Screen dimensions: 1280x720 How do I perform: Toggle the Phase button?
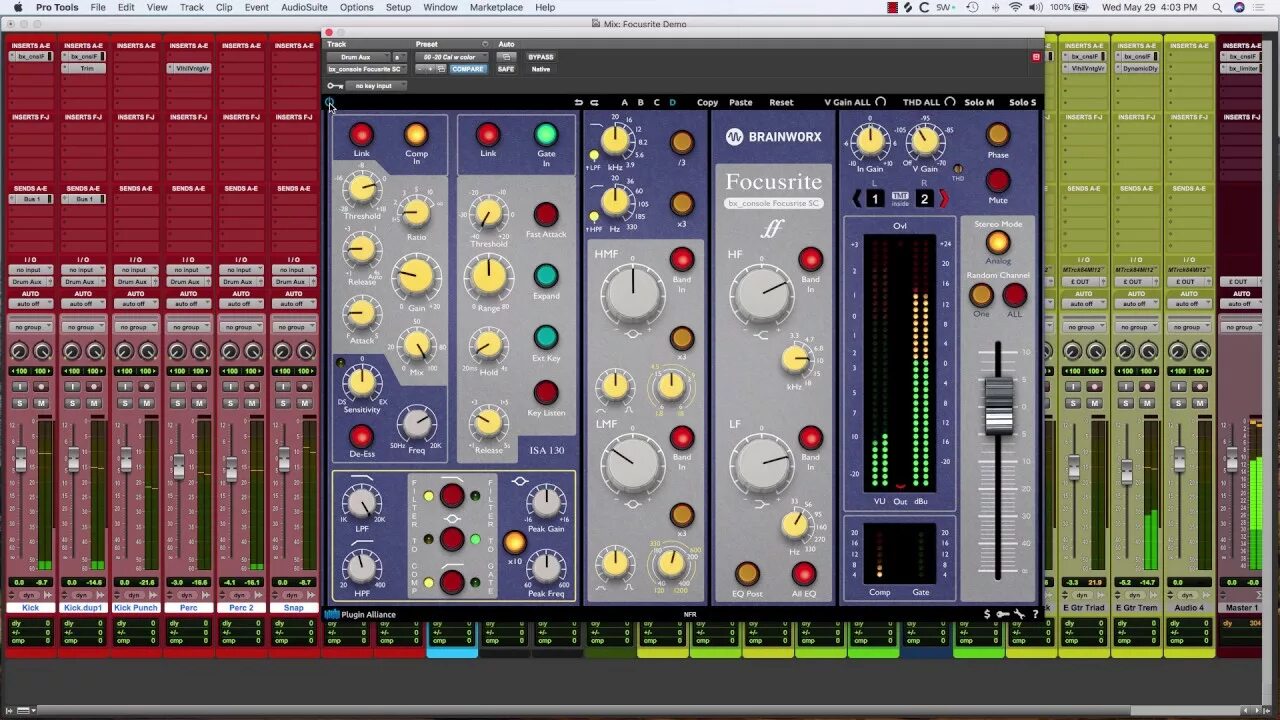pos(998,135)
